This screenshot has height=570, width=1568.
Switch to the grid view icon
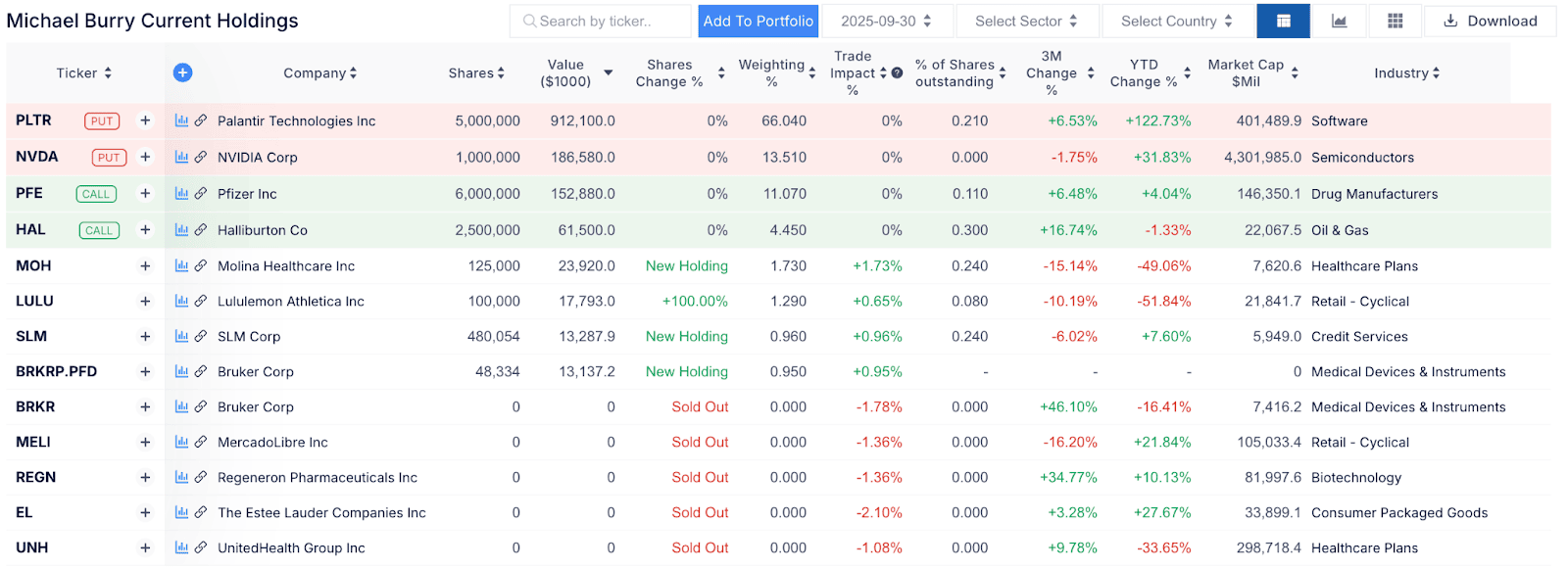(x=1395, y=22)
